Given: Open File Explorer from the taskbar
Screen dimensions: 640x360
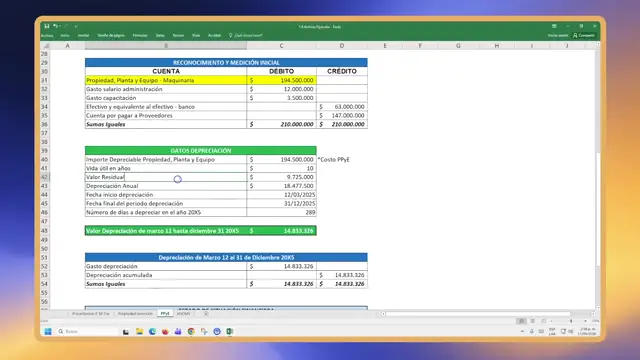Looking at the screenshot, I should click(139, 331).
